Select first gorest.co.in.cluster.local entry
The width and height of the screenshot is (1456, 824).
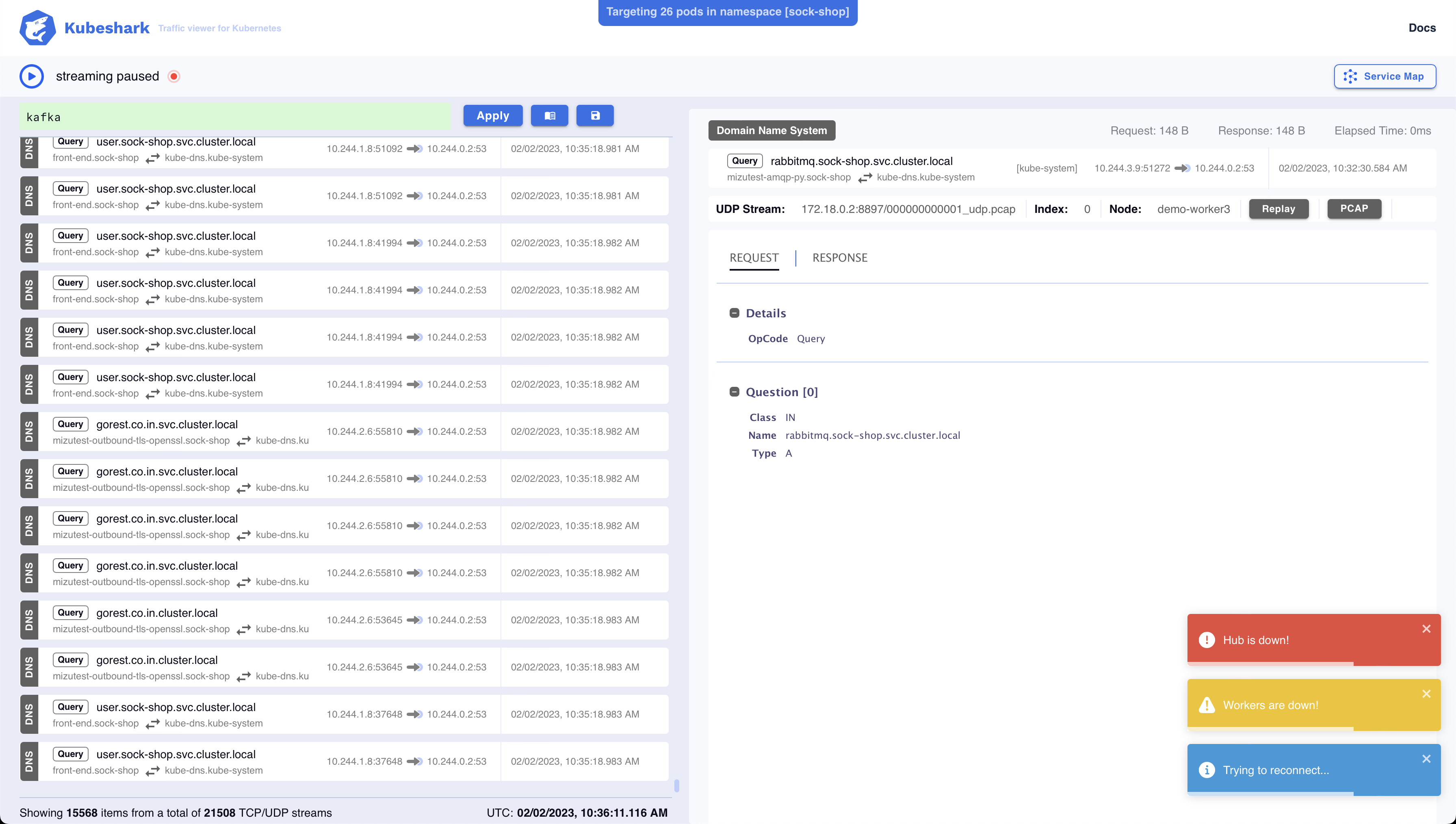click(x=344, y=620)
